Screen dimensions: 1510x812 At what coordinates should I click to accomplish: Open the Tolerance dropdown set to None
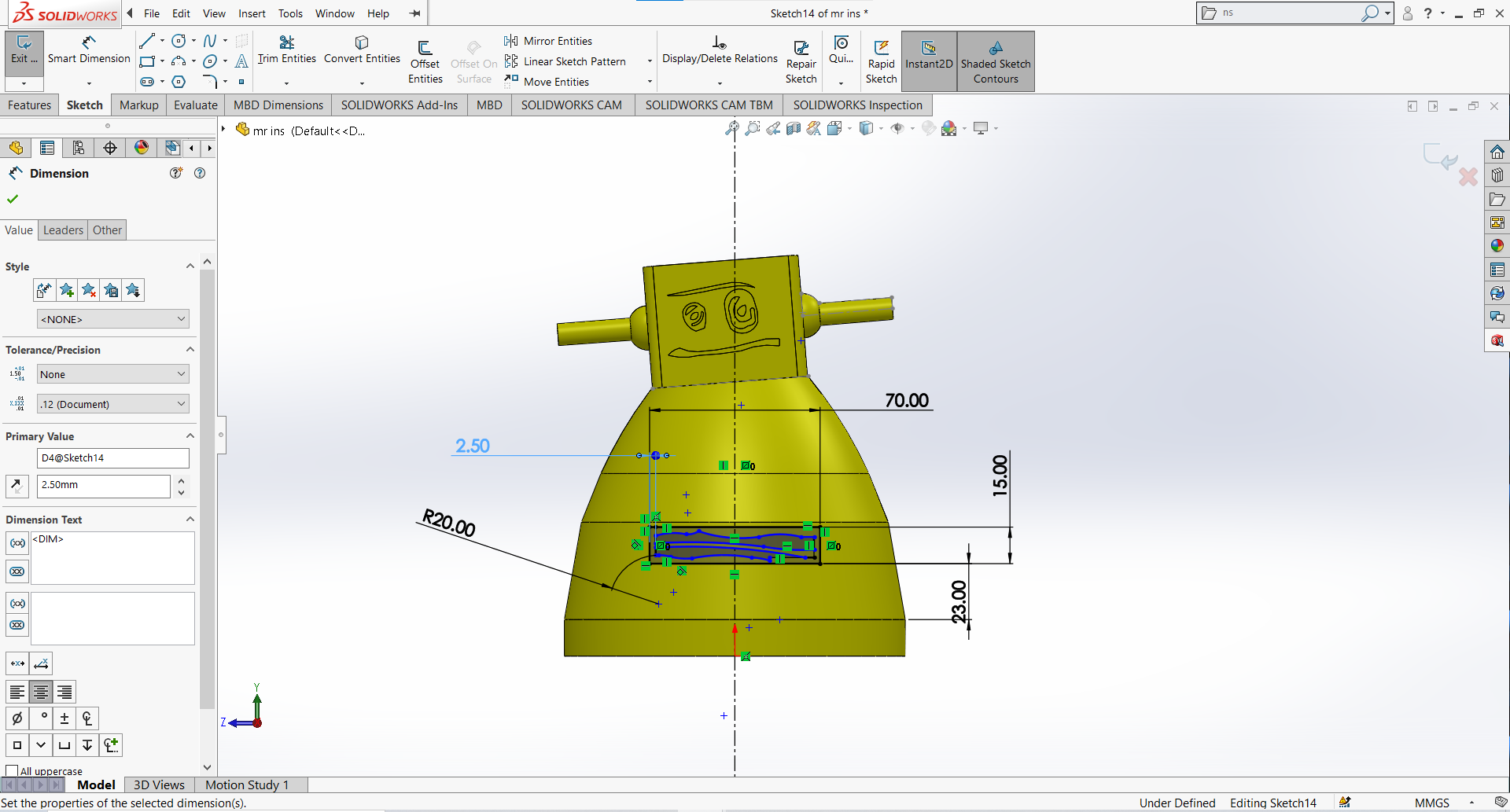coord(112,373)
